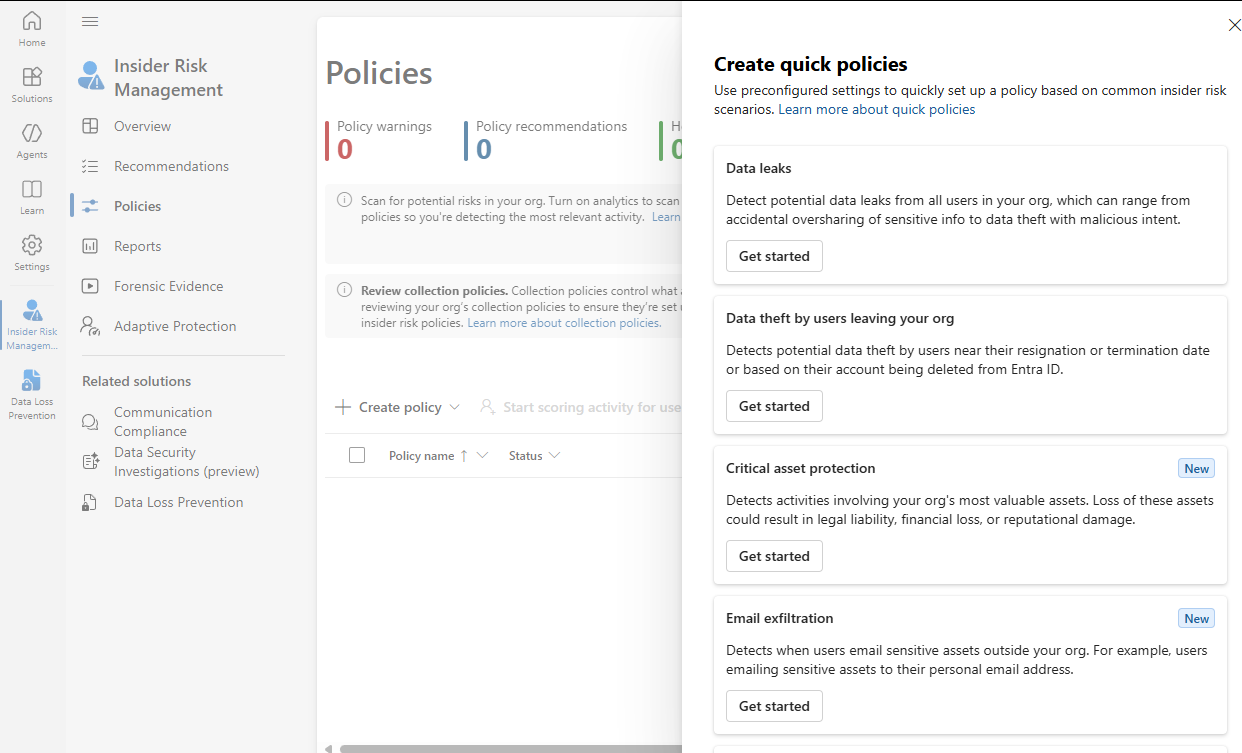Open Learn more about collection policies link
The image size is (1242, 753).
[x=564, y=323]
